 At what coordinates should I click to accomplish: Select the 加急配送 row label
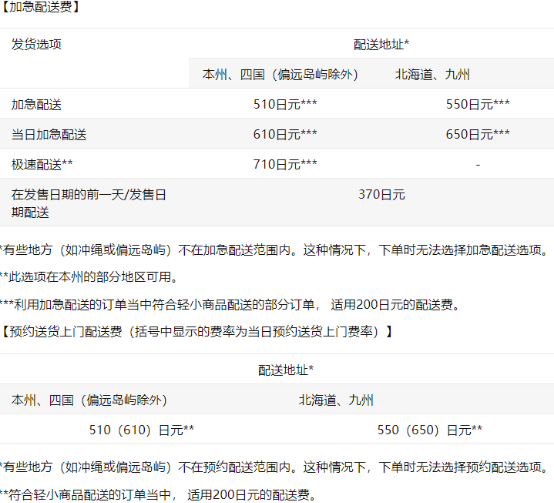[x=36, y=104]
